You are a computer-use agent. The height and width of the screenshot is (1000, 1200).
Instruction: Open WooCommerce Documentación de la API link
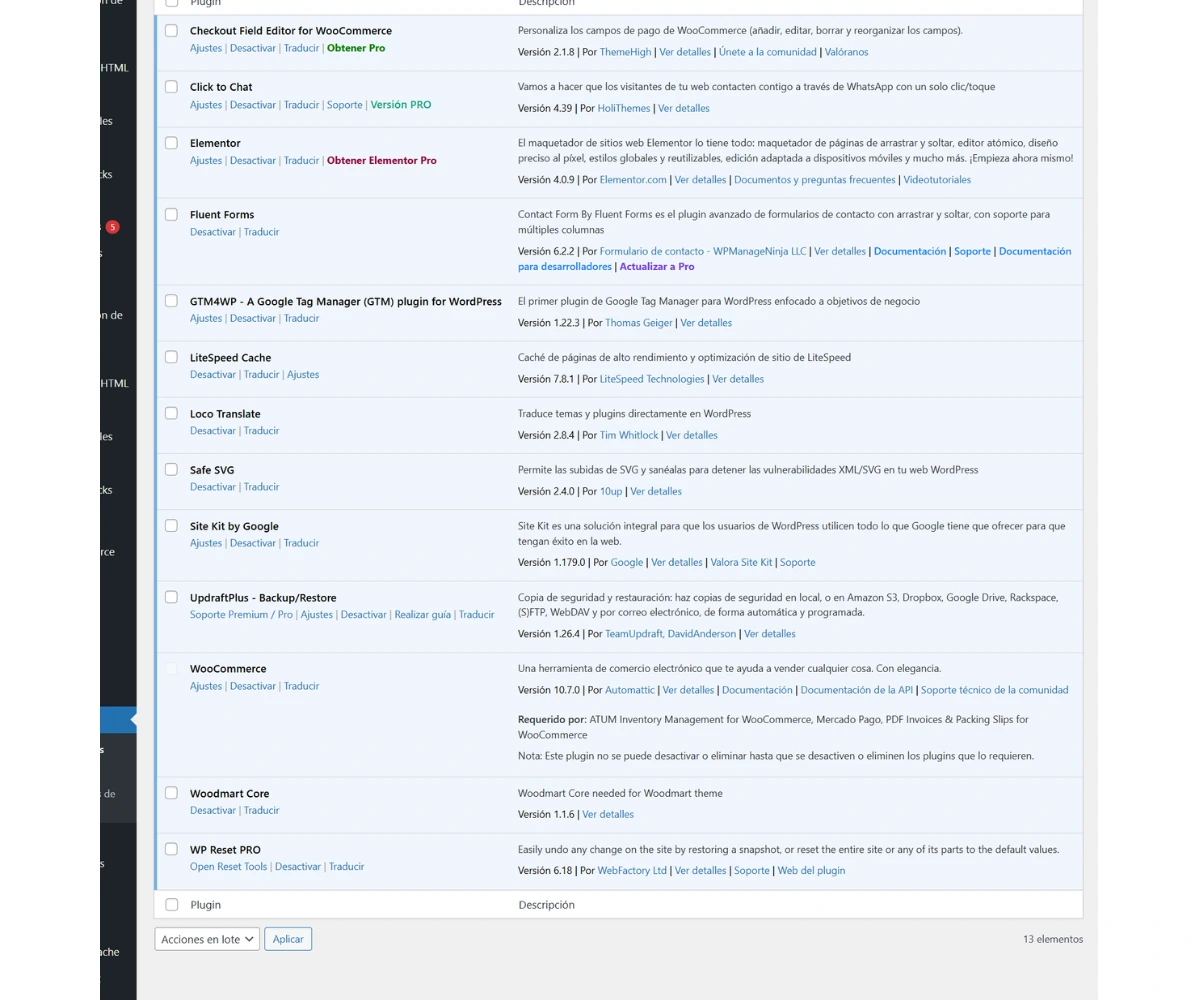[857, 690]
